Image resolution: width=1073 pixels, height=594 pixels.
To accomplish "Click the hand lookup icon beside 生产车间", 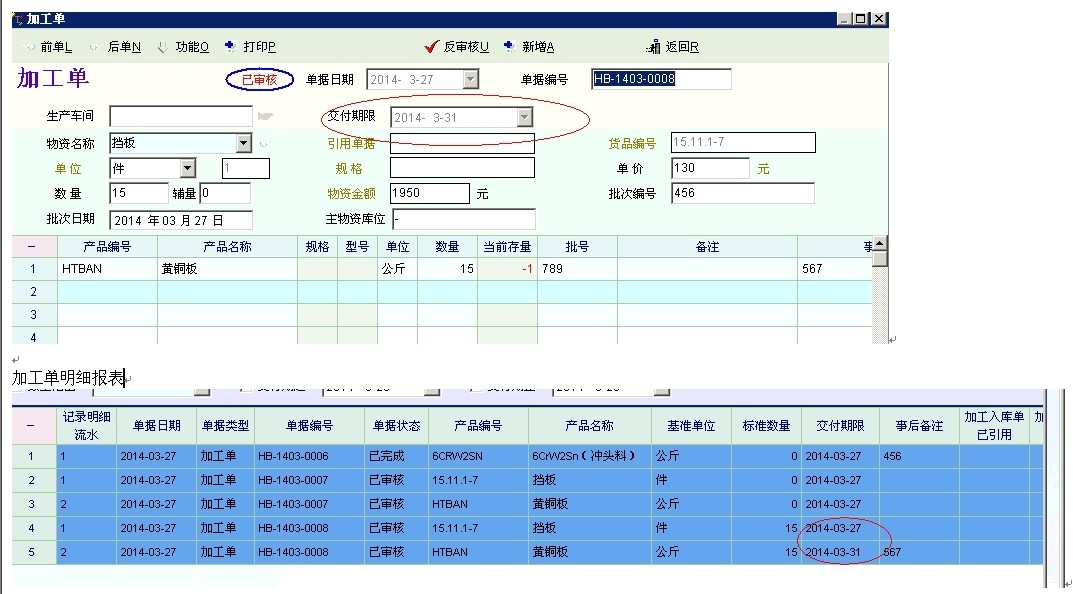I will 265,117.
